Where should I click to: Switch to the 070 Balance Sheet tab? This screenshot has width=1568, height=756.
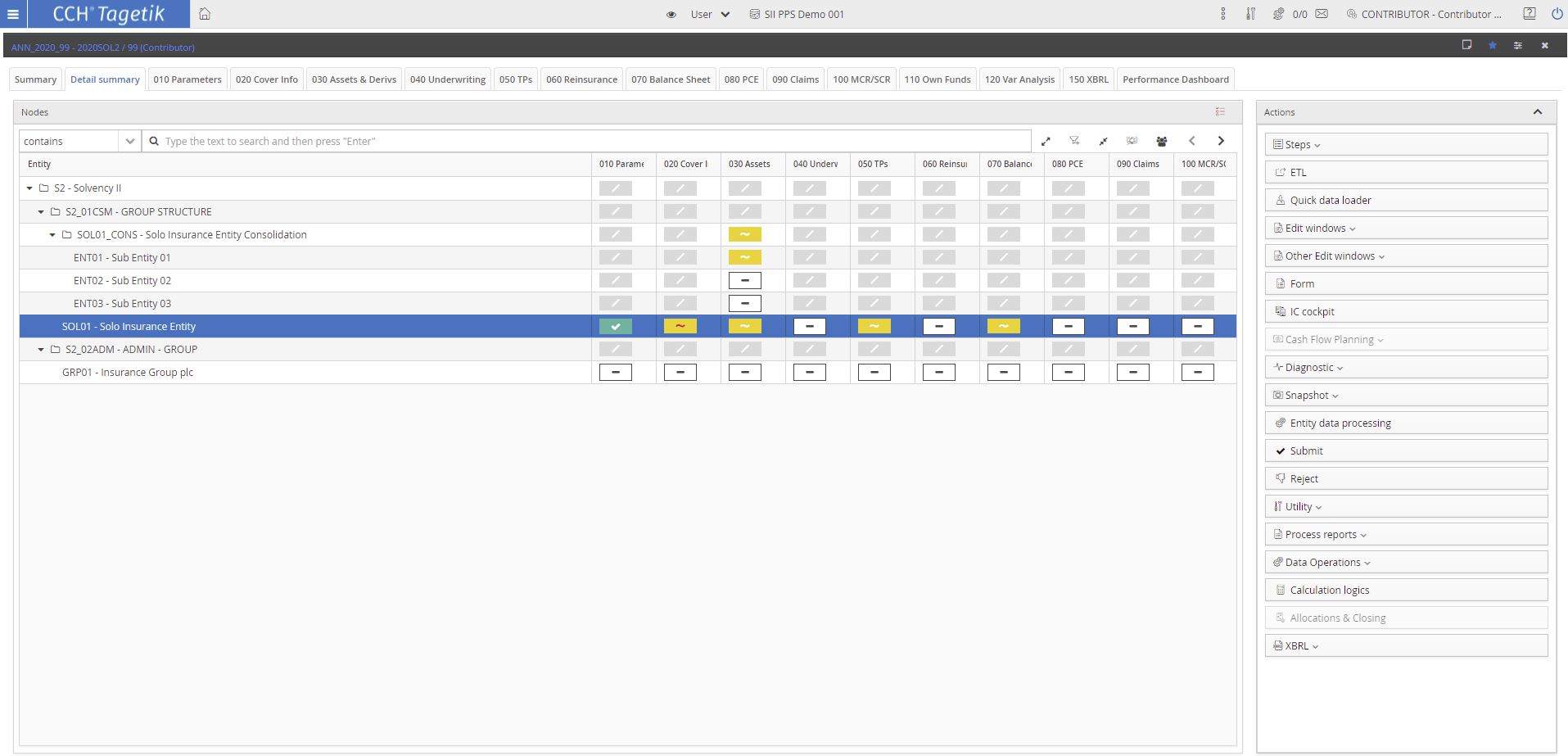click(x=670, y=79)
